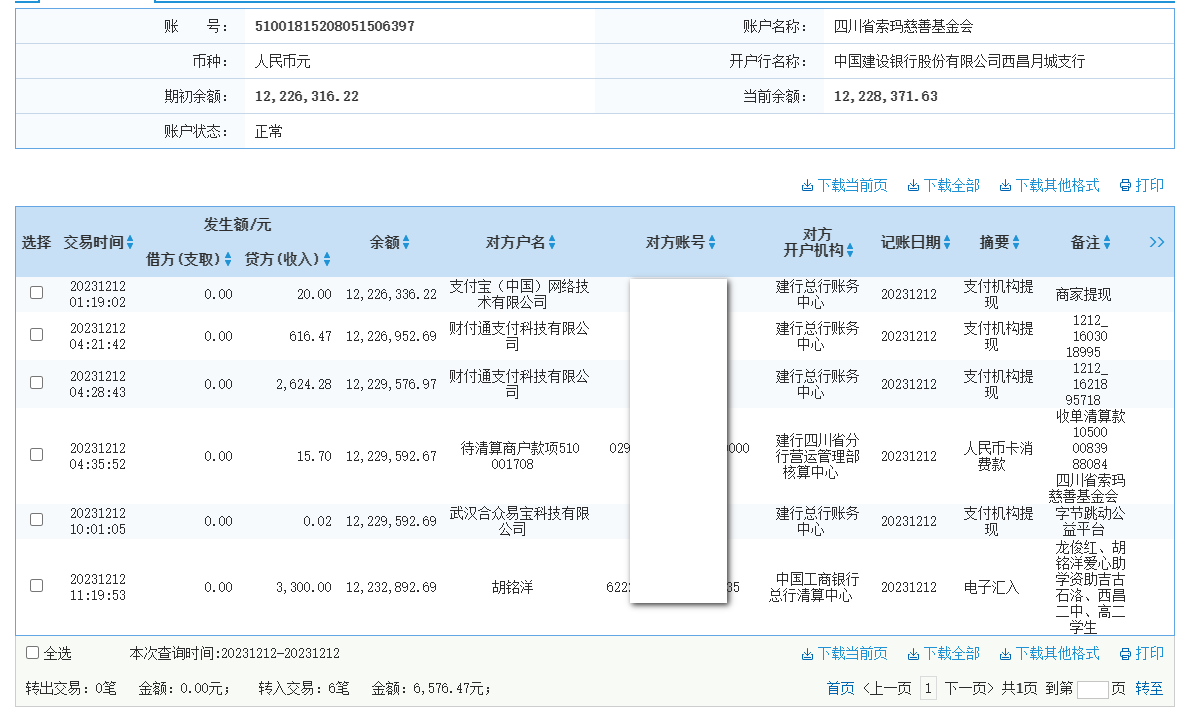
Task: Click download icon beside top 下载其他格式
Action: coord(1005,186)
